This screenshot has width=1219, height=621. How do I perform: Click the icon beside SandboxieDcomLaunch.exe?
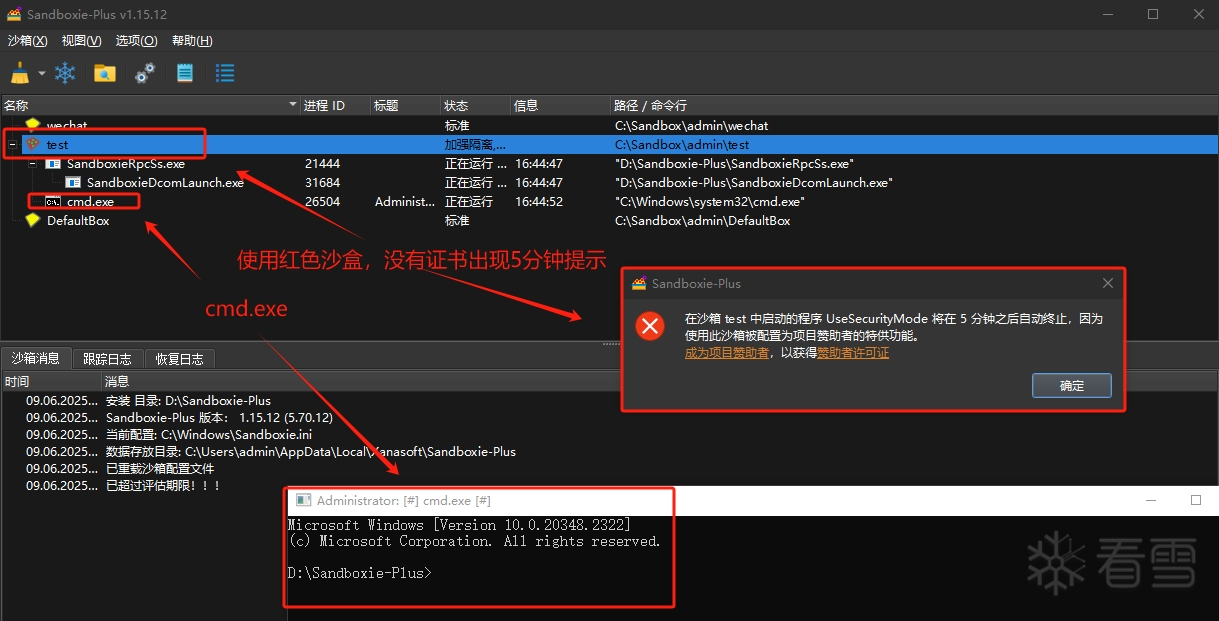coord(73,182)
